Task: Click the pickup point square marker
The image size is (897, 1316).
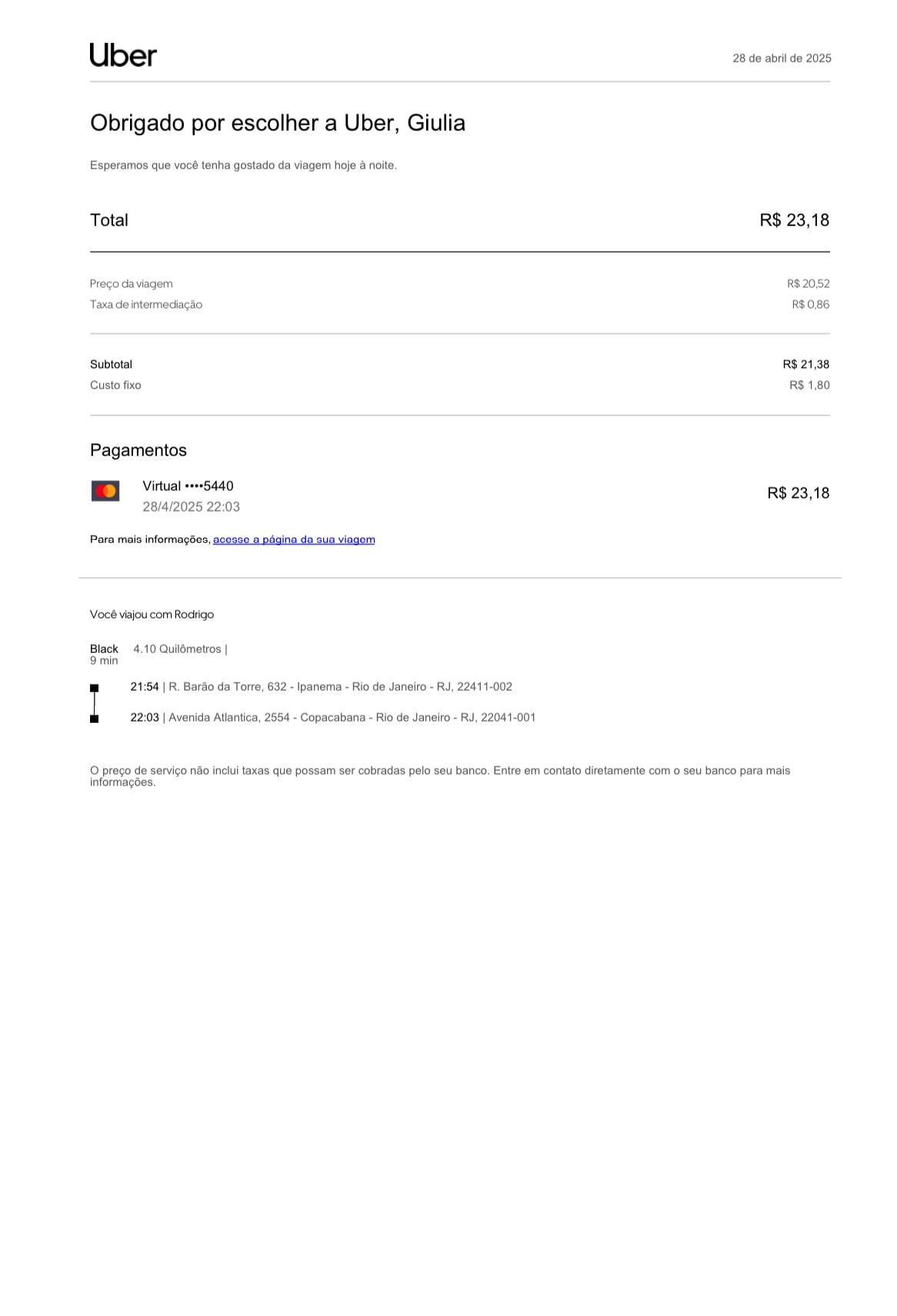Action: click(95, 688)
